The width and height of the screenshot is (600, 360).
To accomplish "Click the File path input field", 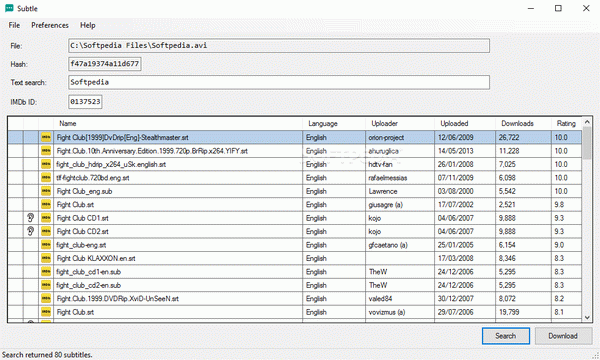I will tap(279, 46).
